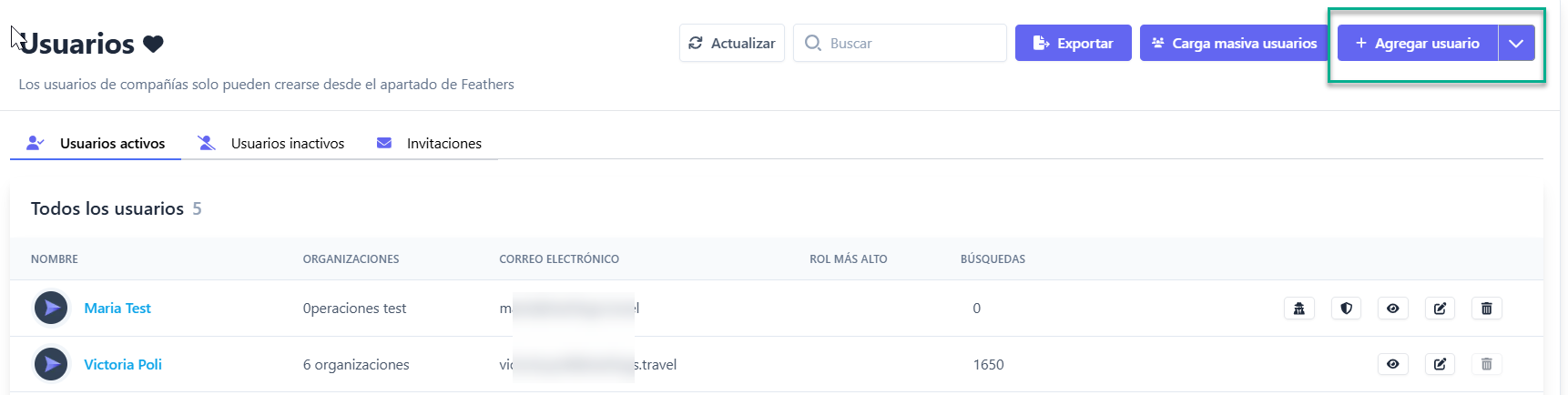Click the impersonate (spy) icon for Maria Test
The height and width of the screenshot is (395, 1568).
click(1299, 309)
